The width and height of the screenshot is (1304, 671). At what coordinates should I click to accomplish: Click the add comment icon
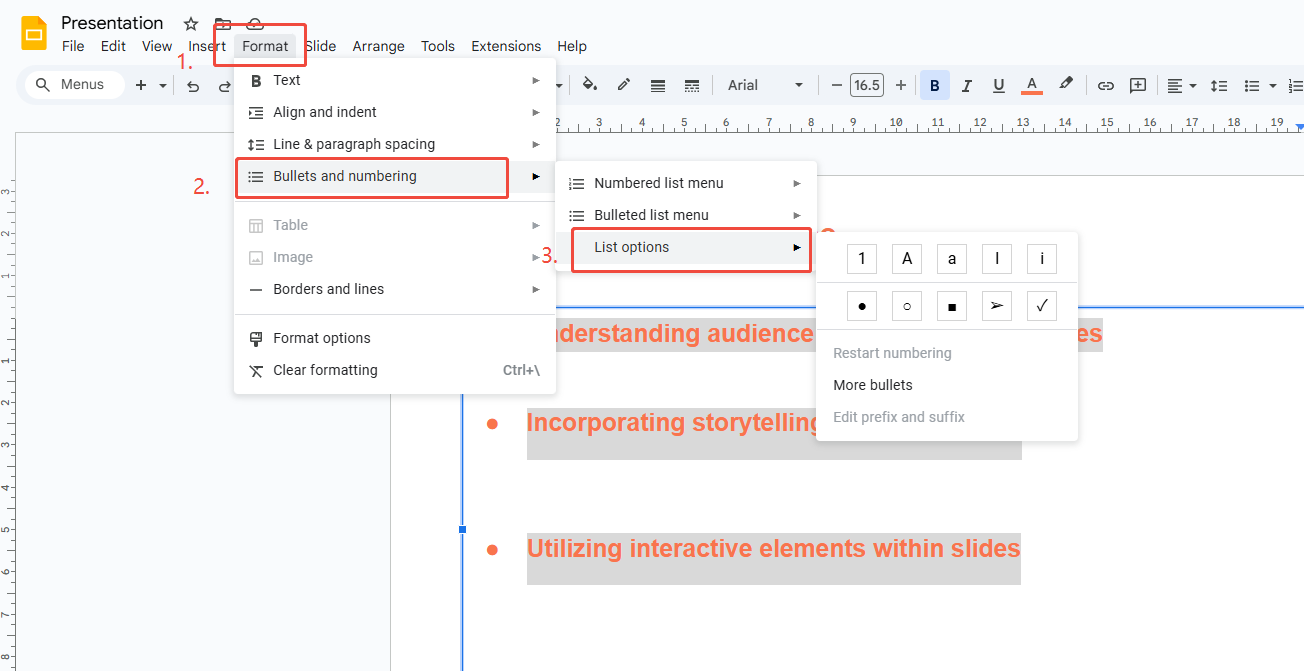(1138, 86)
